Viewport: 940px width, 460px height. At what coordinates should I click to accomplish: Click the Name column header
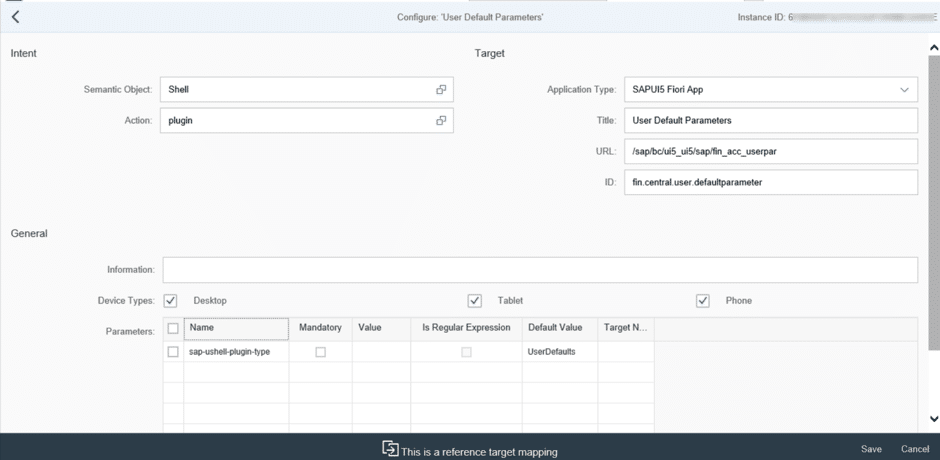[236, 328]
